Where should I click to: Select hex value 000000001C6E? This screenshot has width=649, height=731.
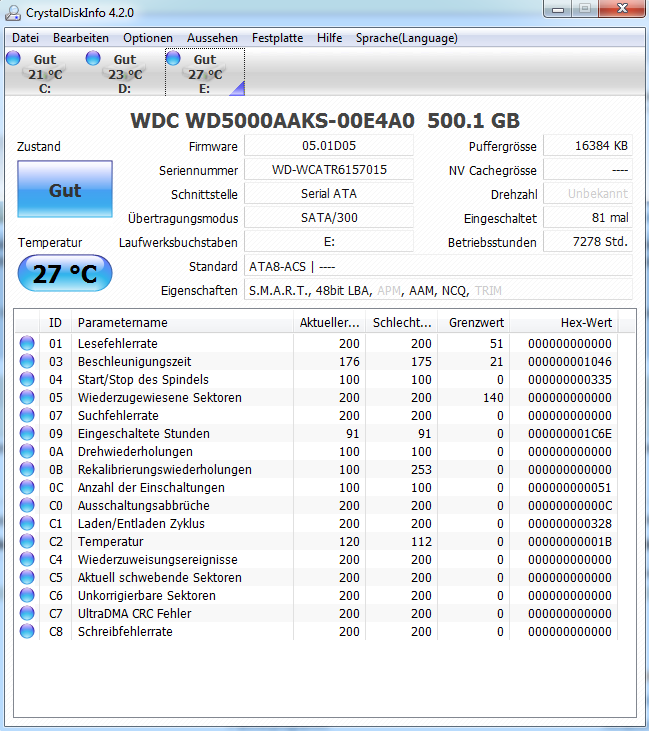[x=570, y=434]
